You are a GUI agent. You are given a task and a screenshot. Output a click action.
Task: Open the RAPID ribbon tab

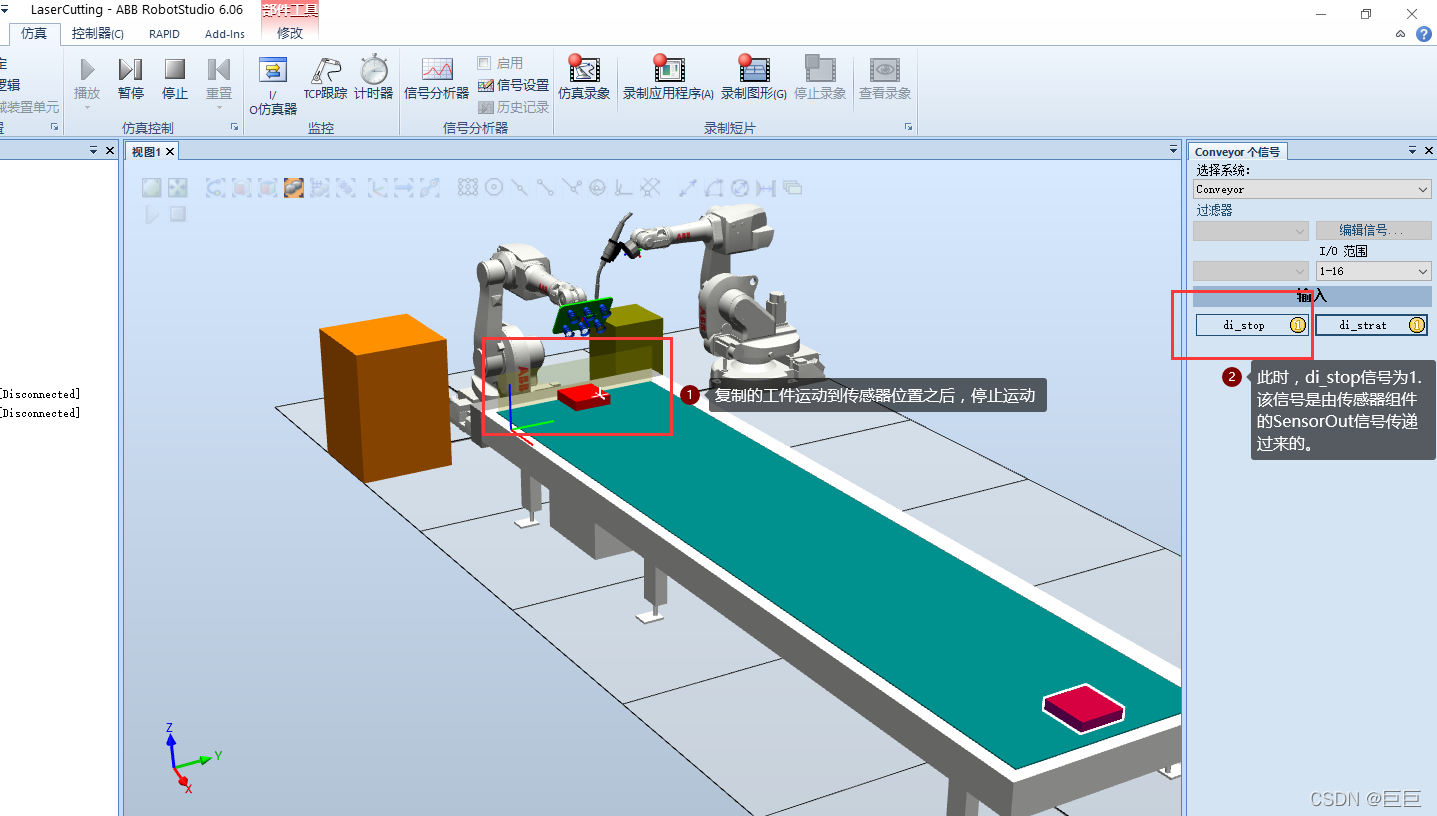click(x=165, y=33)
